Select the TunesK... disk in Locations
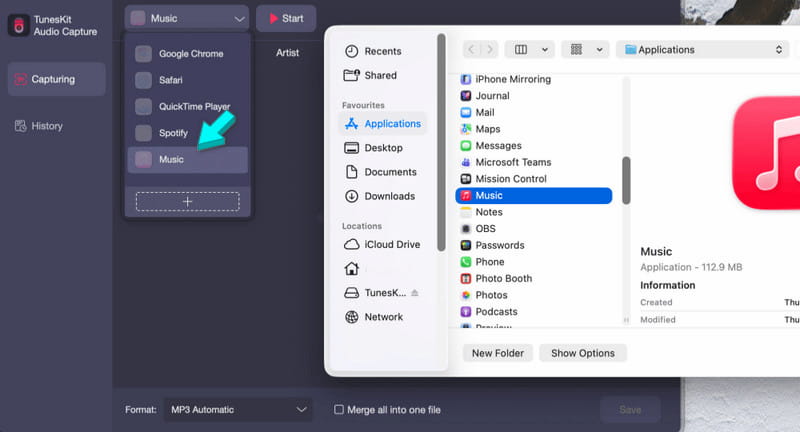 (x=383, y=293)
